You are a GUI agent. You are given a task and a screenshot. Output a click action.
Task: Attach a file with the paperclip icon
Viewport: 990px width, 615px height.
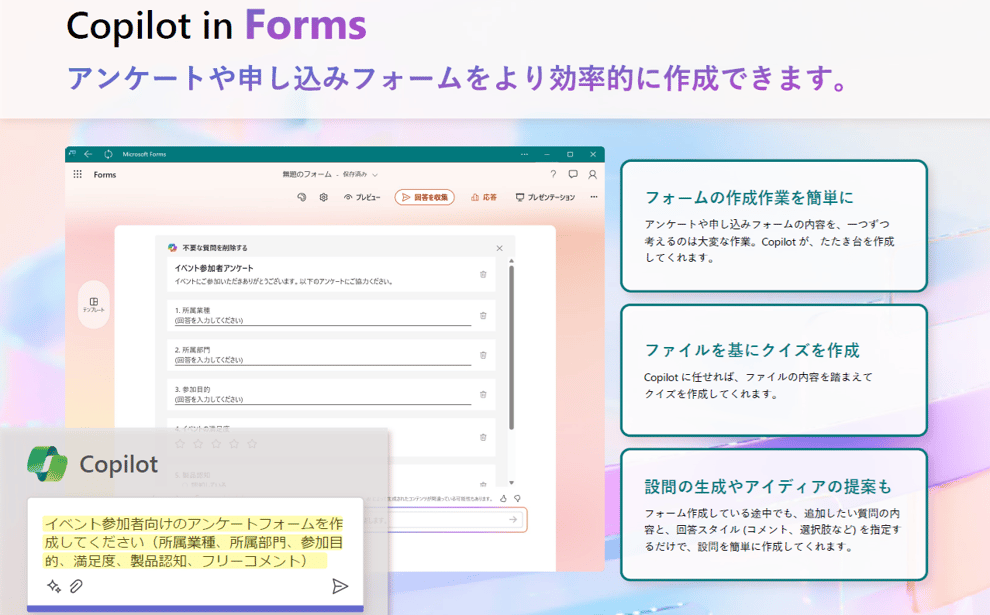tap(76, 586)
